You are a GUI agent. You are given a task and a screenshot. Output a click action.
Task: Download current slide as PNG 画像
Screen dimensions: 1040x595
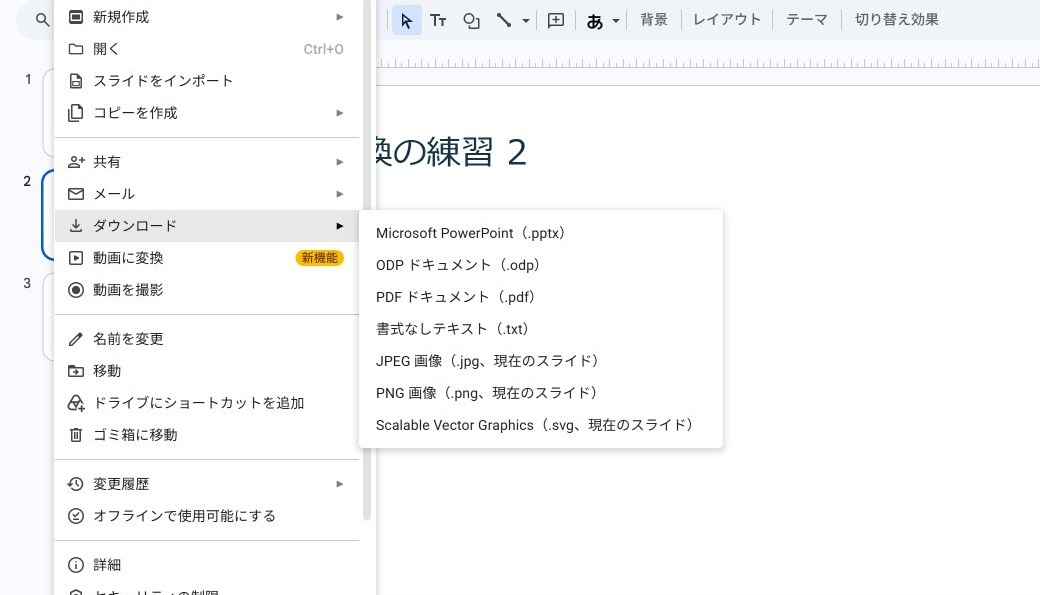pyautogui.click(x=541, y=393)
